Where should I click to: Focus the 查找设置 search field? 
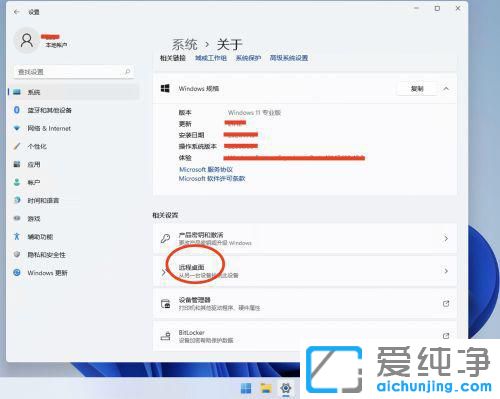(74, 72)
